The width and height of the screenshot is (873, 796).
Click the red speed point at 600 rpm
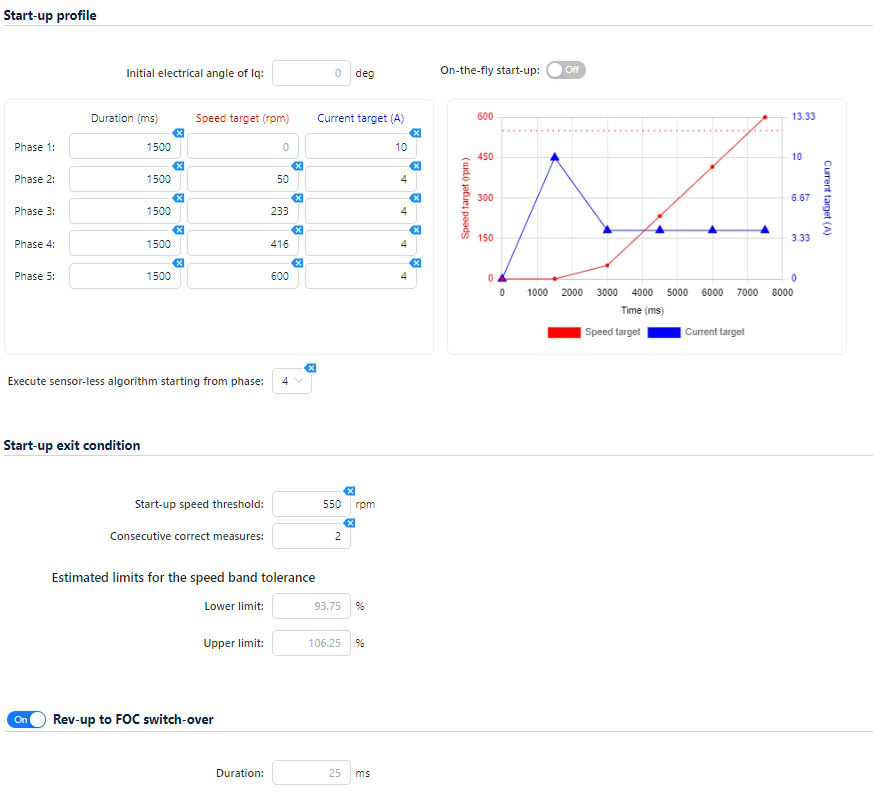(x=765, y=117)
